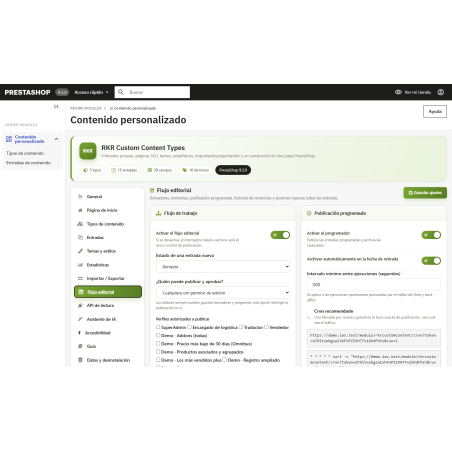Check Demo - Productos asociados y agrupados
This screenshot has width=452, height=452.
point(158,352)
